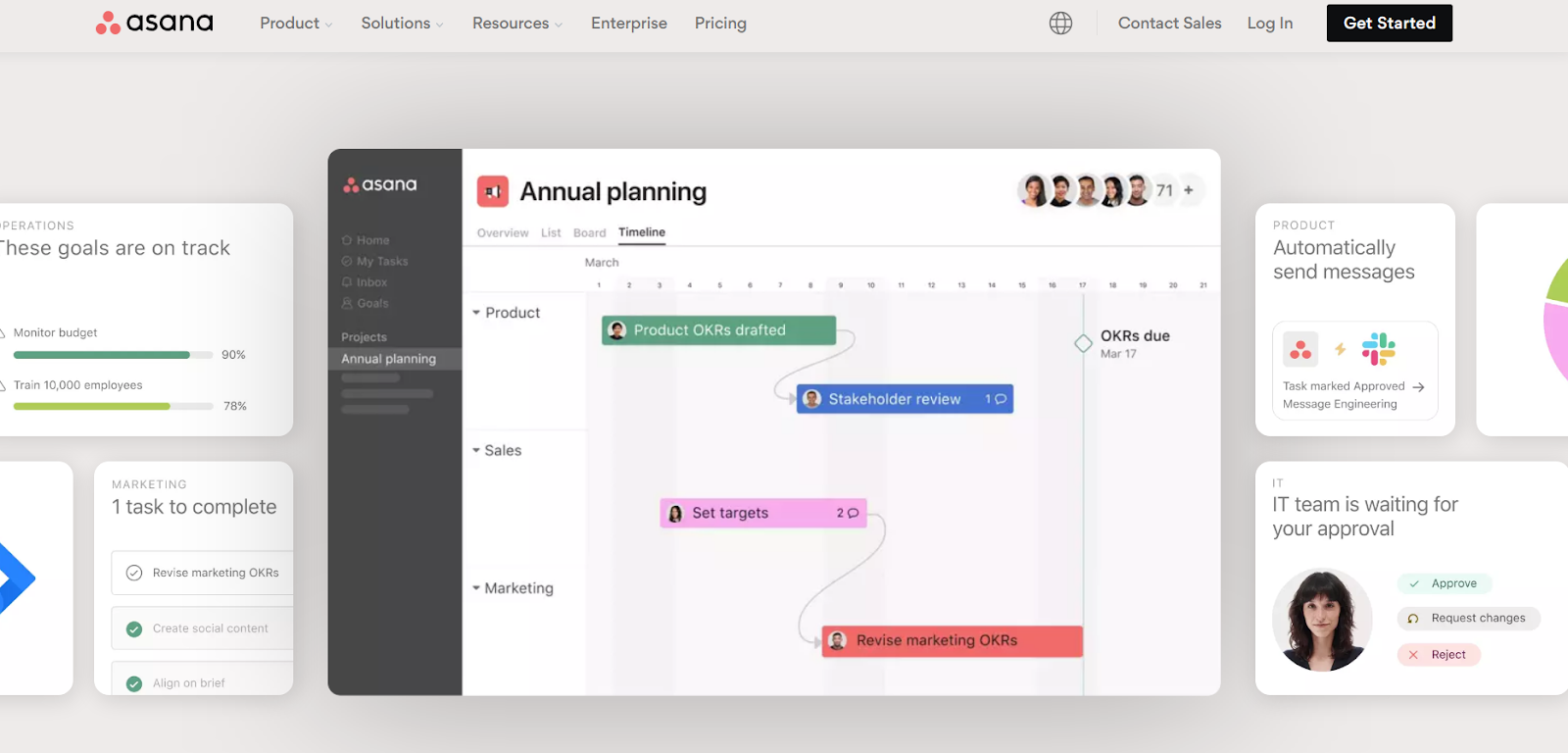The width and height of the screenshot is (1568, 753).
Task: Click the Log In link
Action: (x=1270, y=23)
